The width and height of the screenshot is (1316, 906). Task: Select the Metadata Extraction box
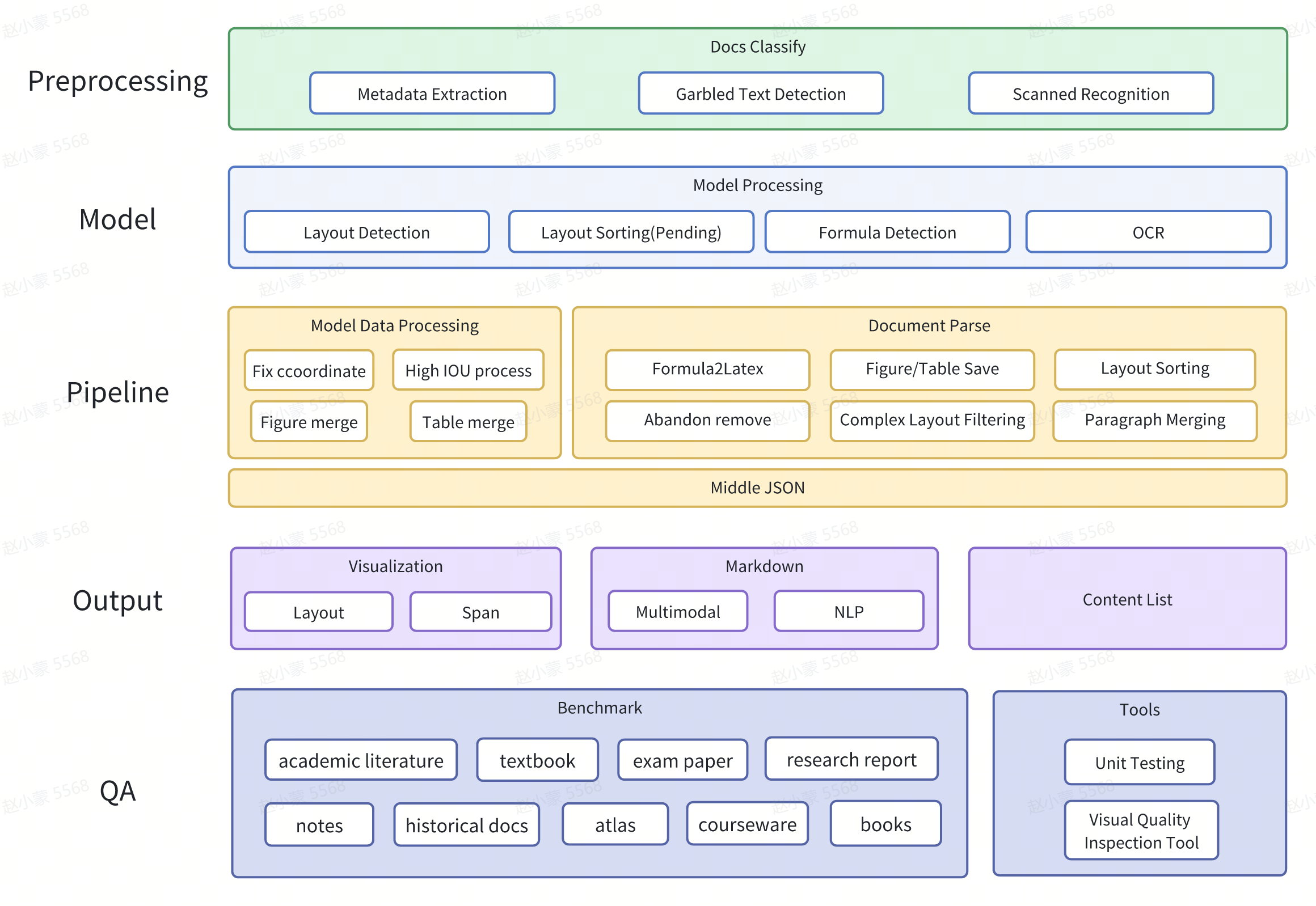(x=432, y=94)
